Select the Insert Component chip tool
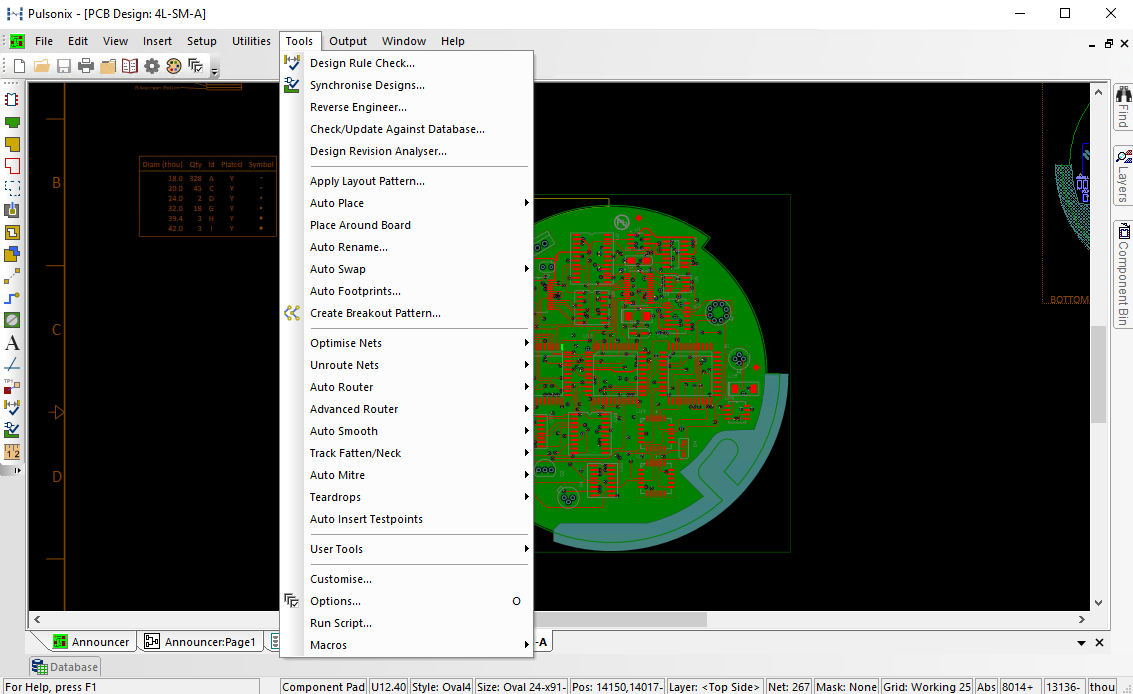1133x694 pixels. 12,100
